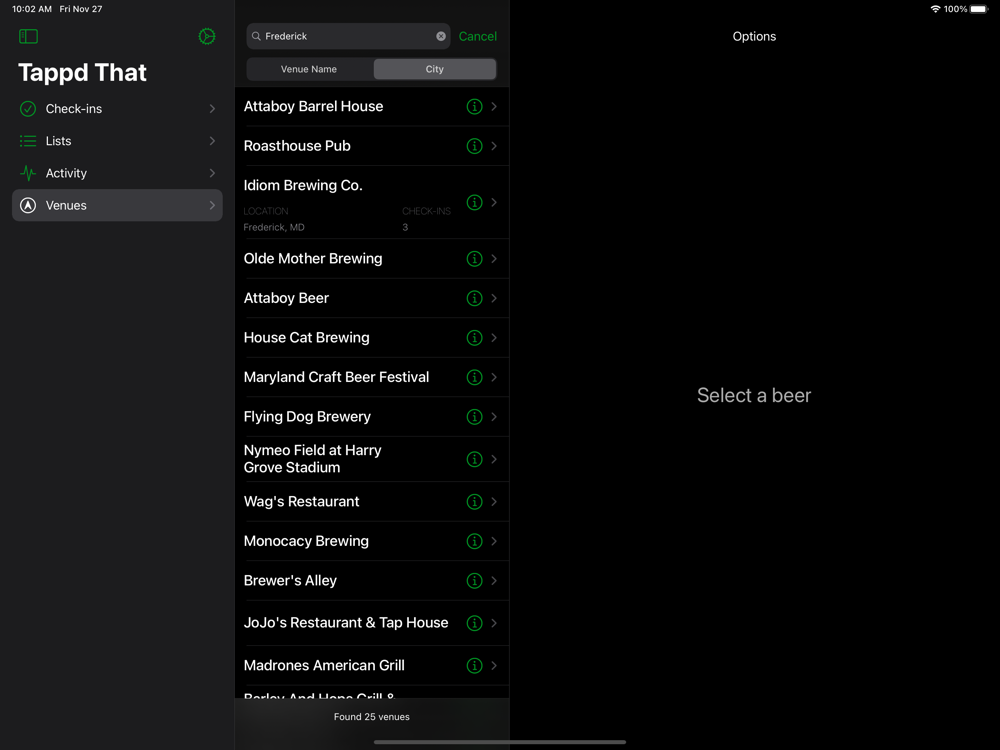The image size is (1000, 750).
Task: Open Roasthouse Pub chevron
Action: point(494,146)
